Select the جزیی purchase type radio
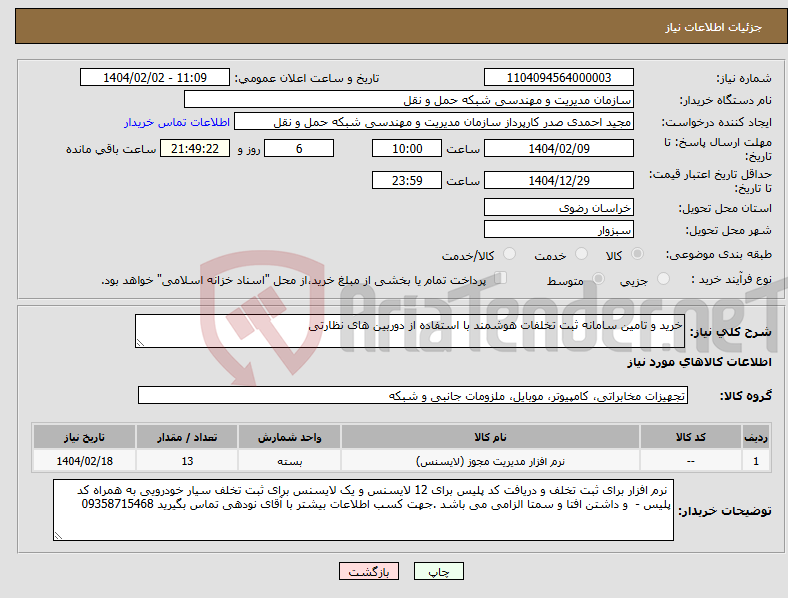Screen dimensions: 788x598 [x=663, y=279]
